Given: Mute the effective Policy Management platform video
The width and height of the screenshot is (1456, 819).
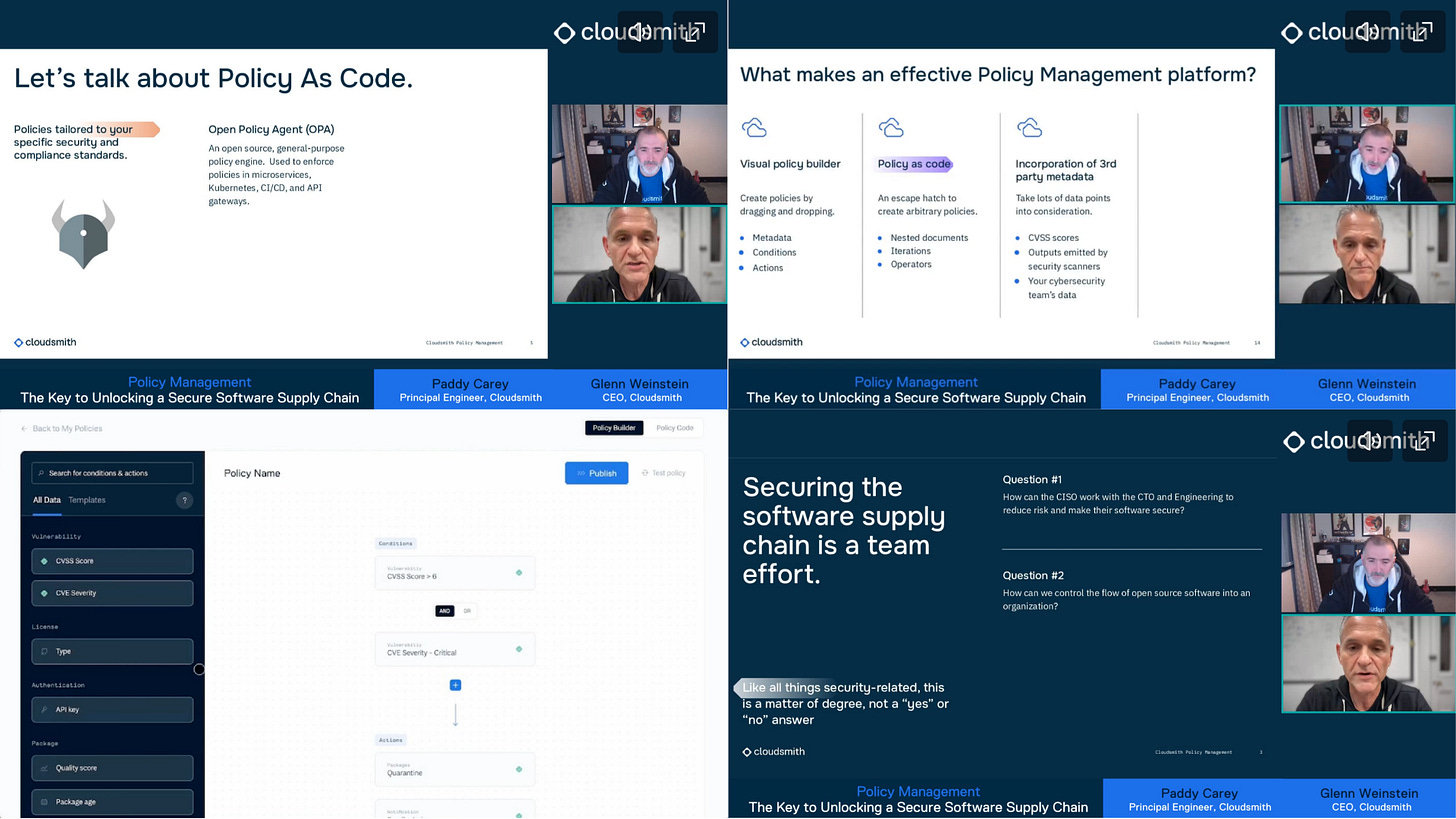Looking at the screenshot, I should (x=1368, y=32).
